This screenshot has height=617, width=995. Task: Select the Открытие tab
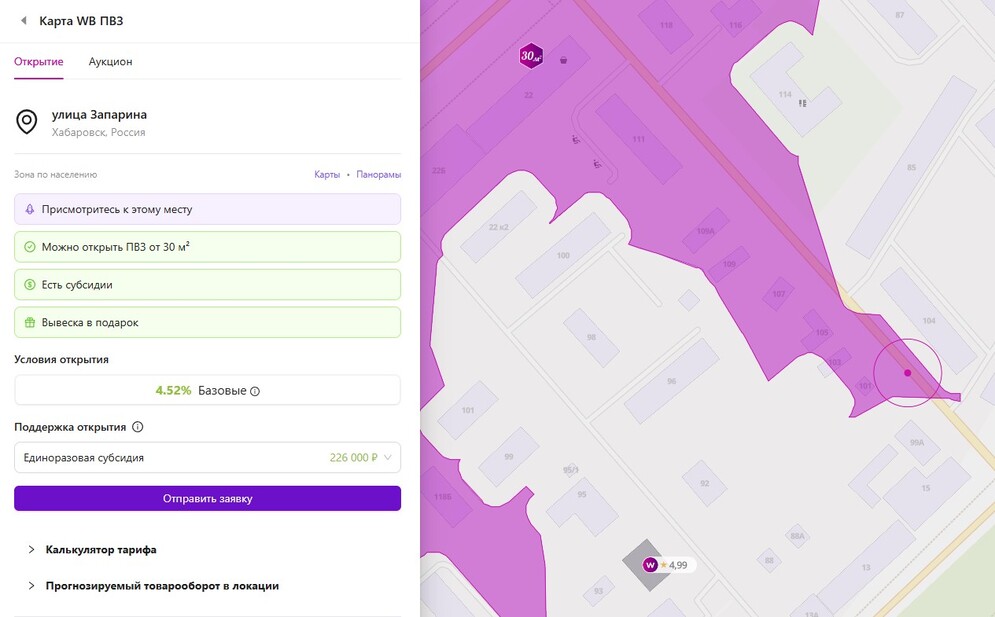point(39,62)
